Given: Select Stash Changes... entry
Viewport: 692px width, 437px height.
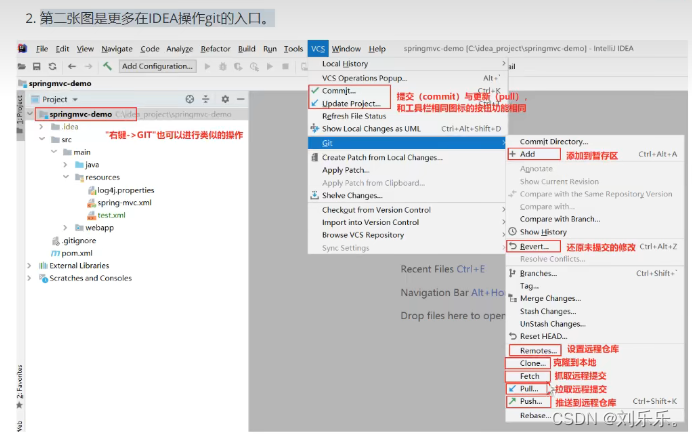Looking at the screenshot, I should [594, 311].
